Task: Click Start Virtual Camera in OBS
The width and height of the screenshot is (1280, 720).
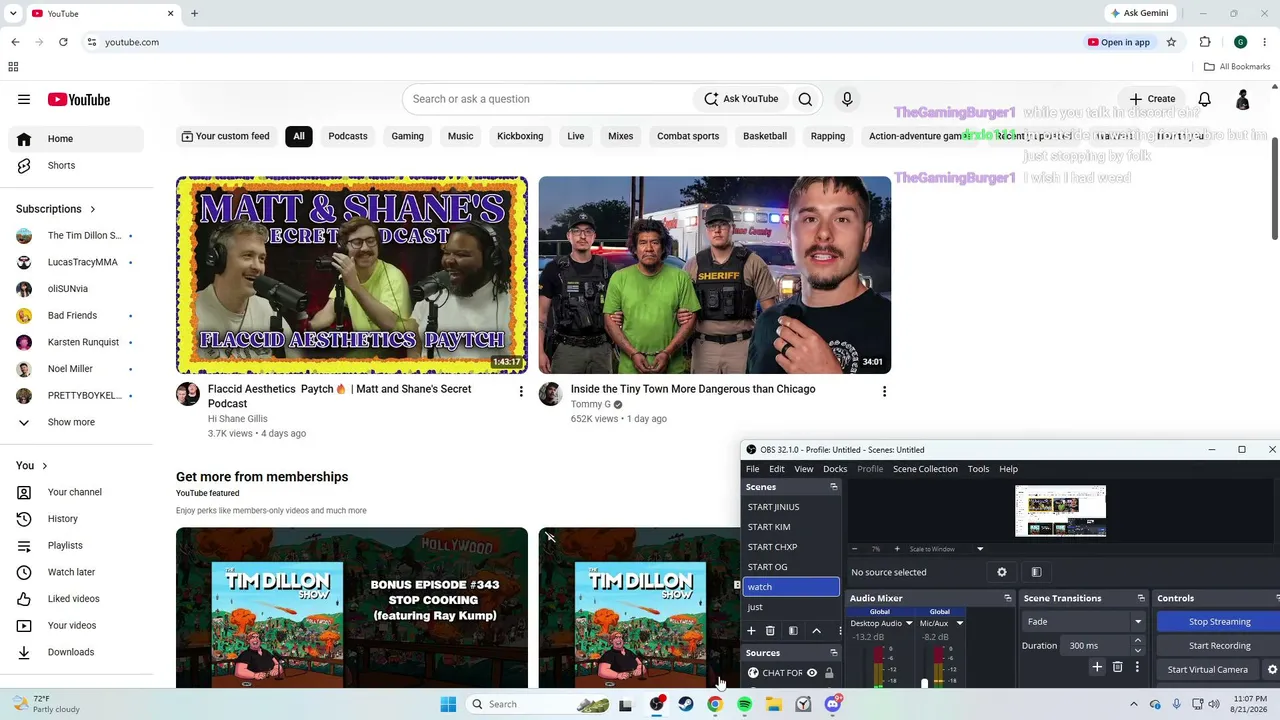Action: point(1208,670)
